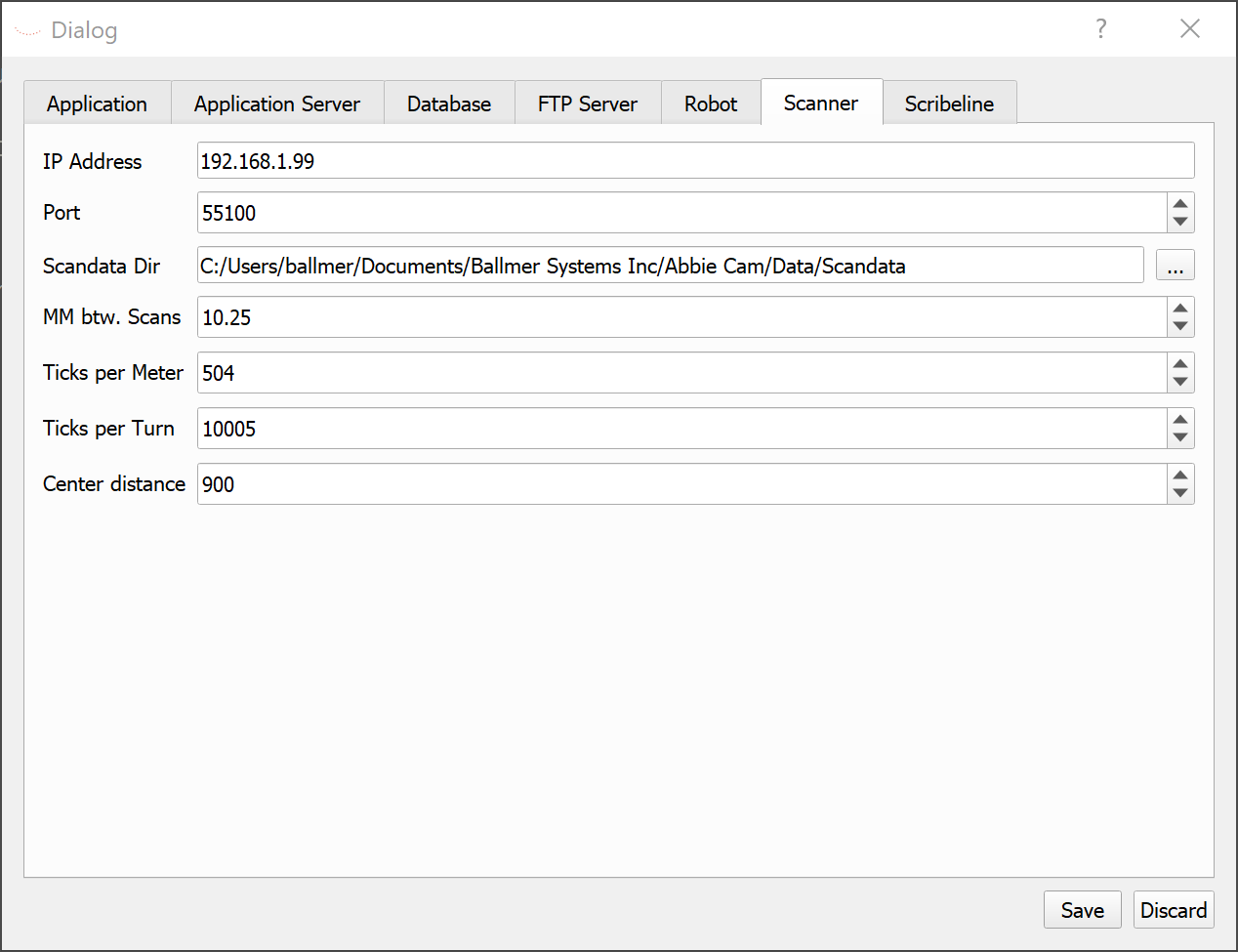Increment MM btw. Scans value
This screenshot has height=952, width=1238.
pyautogui.click(x=1180, y=308)
